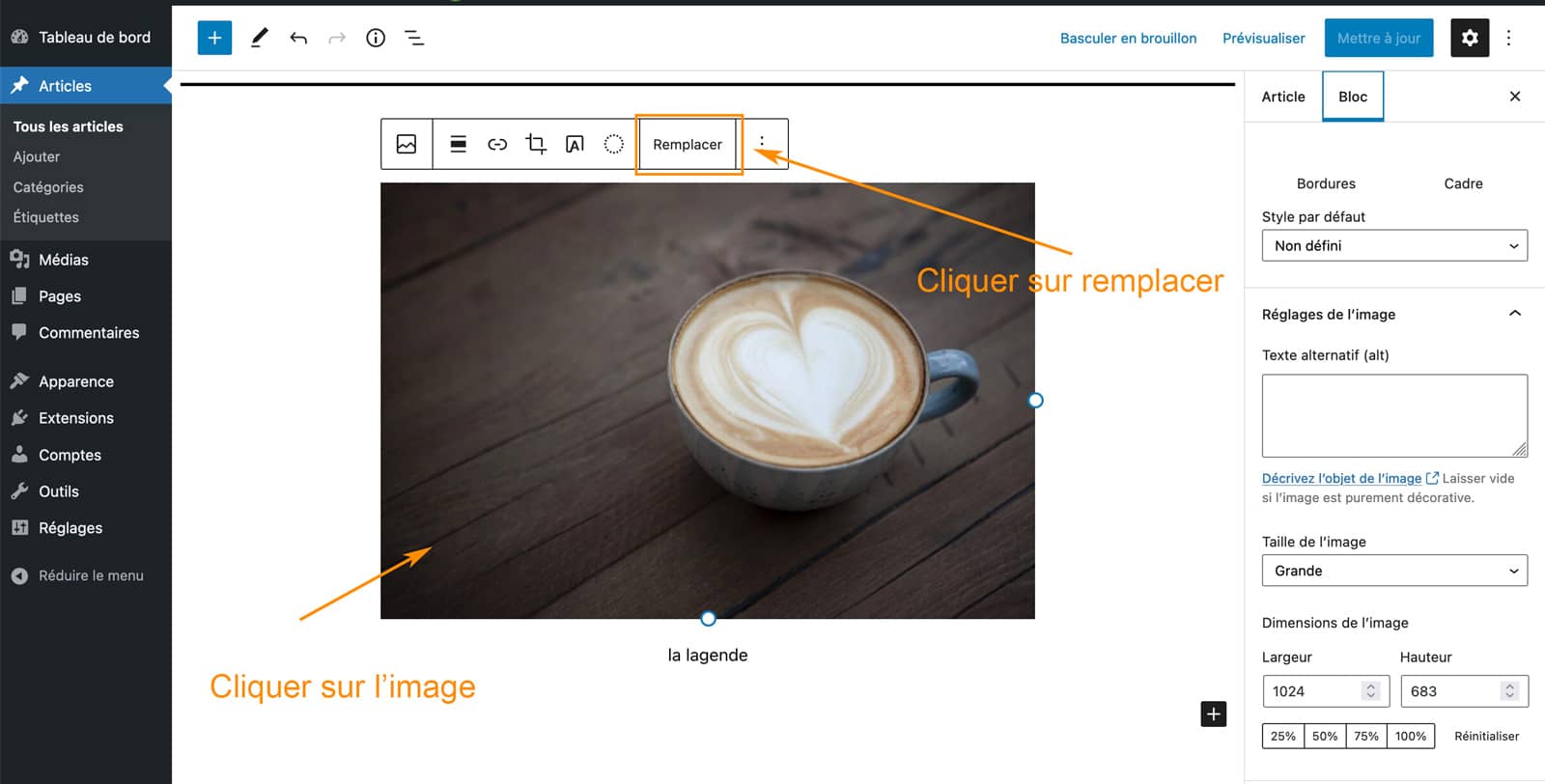
Task: Open Catégories submenu item
Action: coord(48,187)
